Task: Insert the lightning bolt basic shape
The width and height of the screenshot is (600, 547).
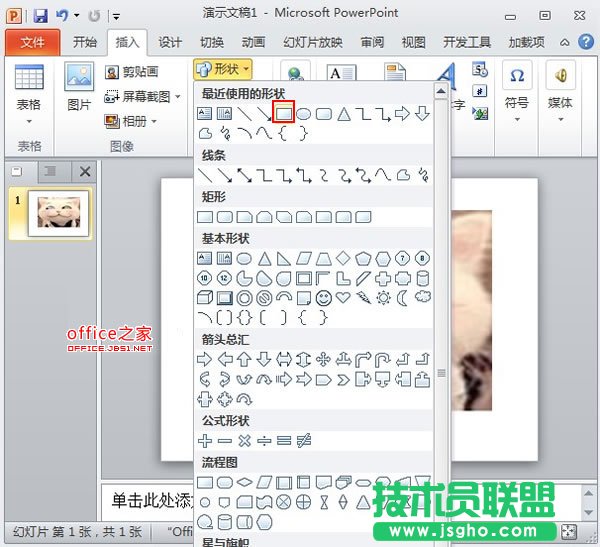Action: tap(363, 297)
